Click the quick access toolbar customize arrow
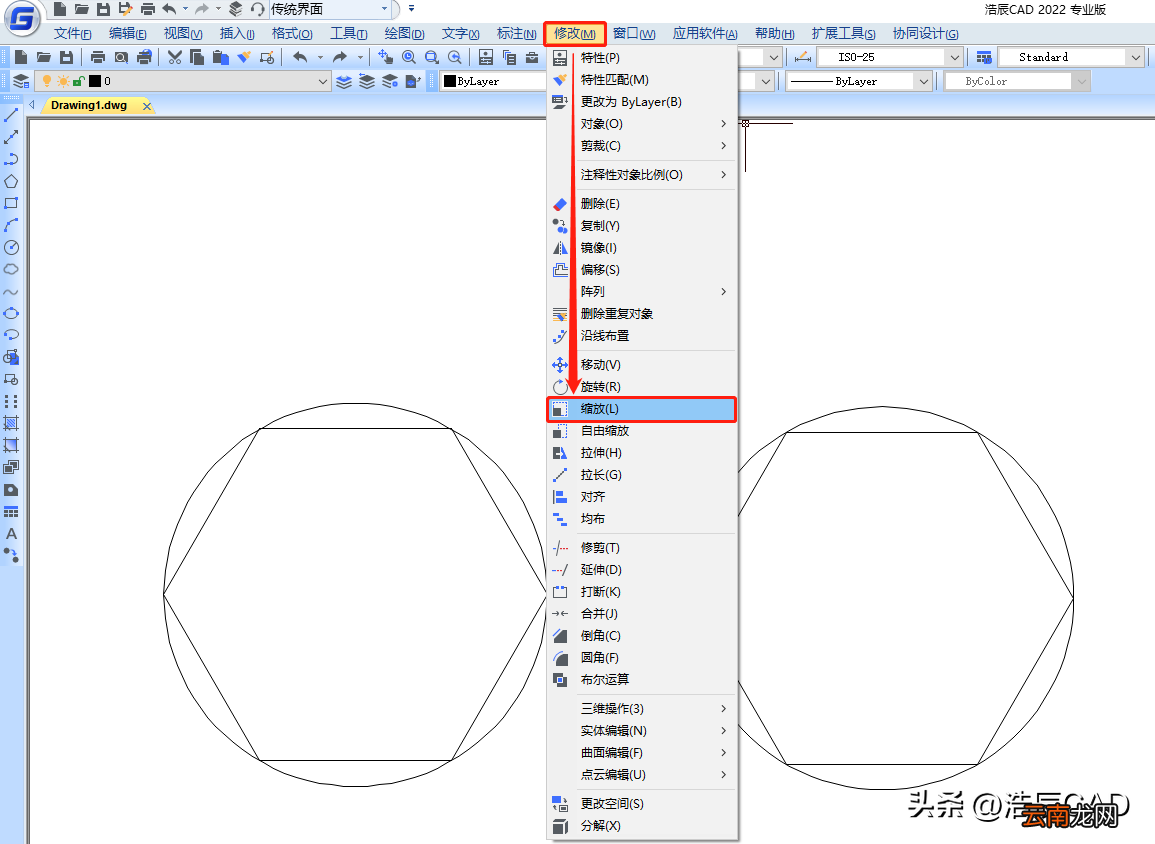1155x844 pixels. click(411, 9)
